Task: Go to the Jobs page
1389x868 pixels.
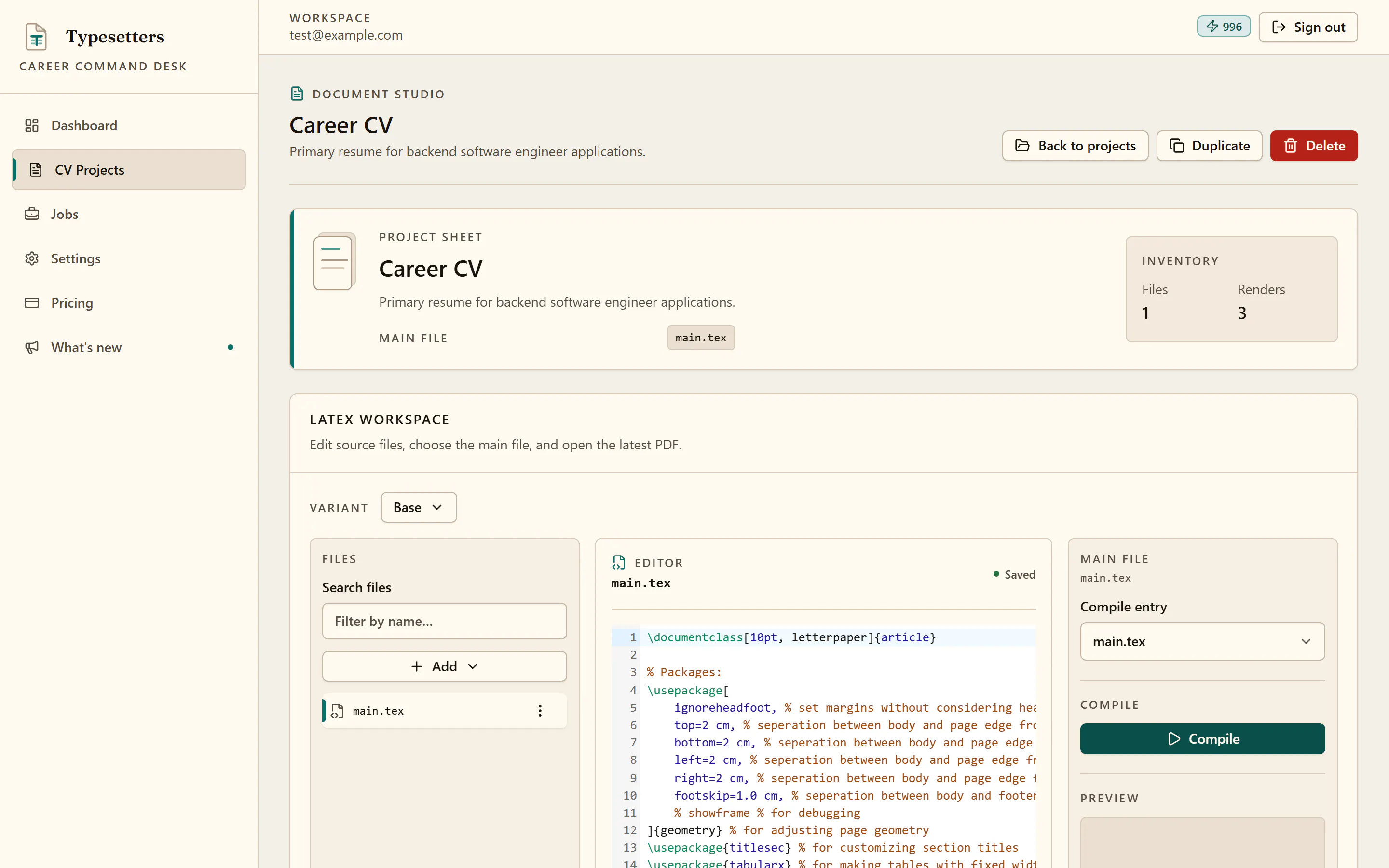Action: point(129,214)
